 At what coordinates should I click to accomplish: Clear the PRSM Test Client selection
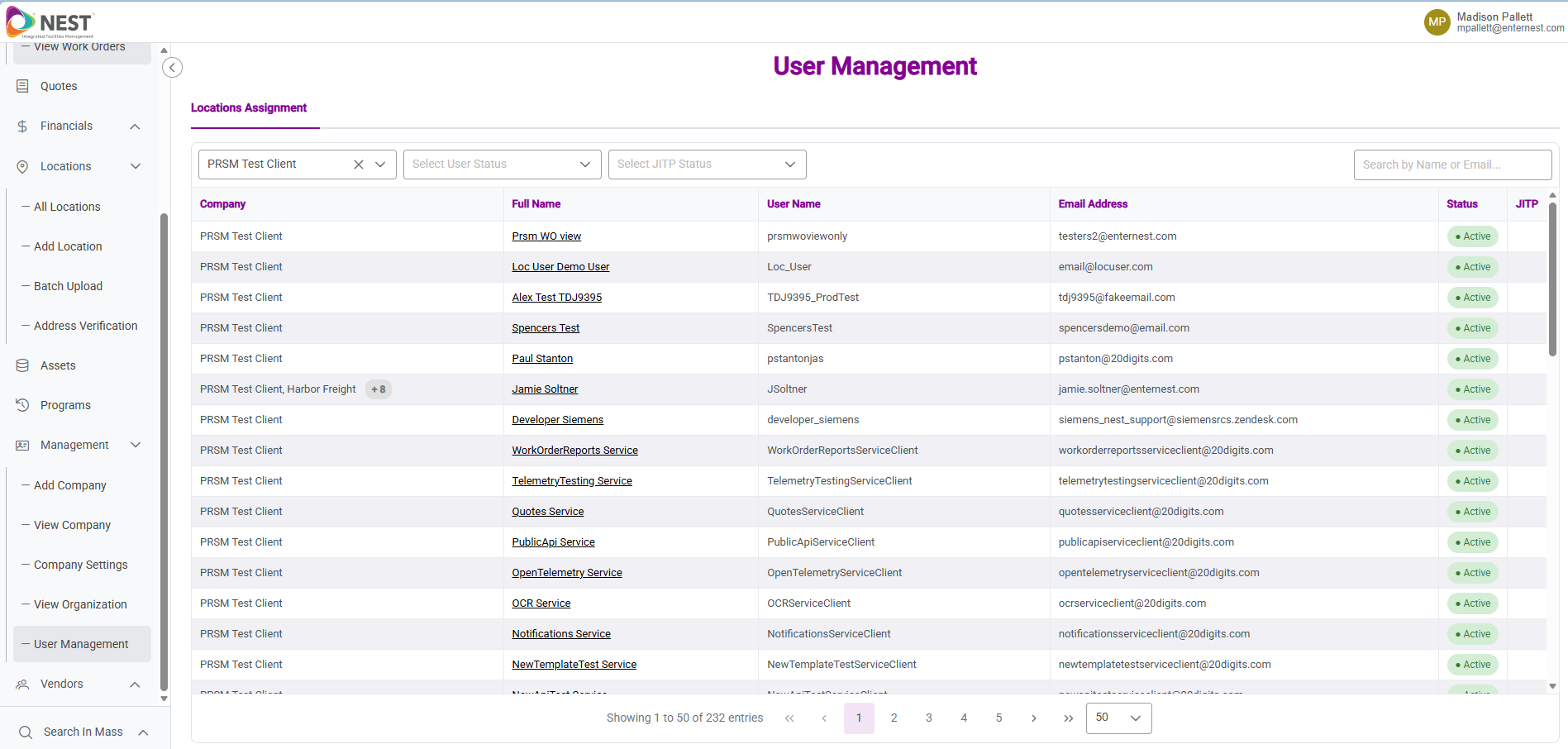click(359, 165)
